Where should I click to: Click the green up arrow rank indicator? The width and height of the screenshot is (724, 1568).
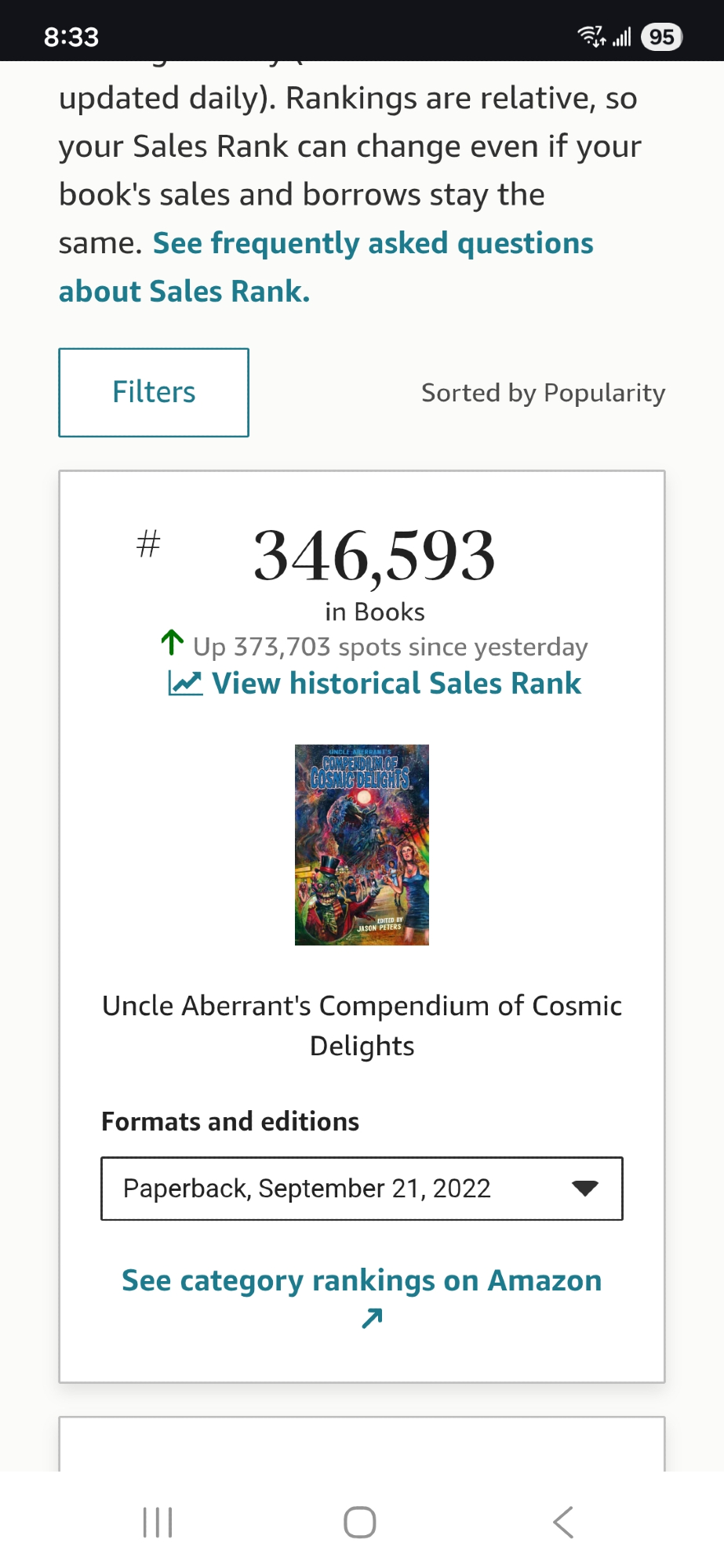173,643
